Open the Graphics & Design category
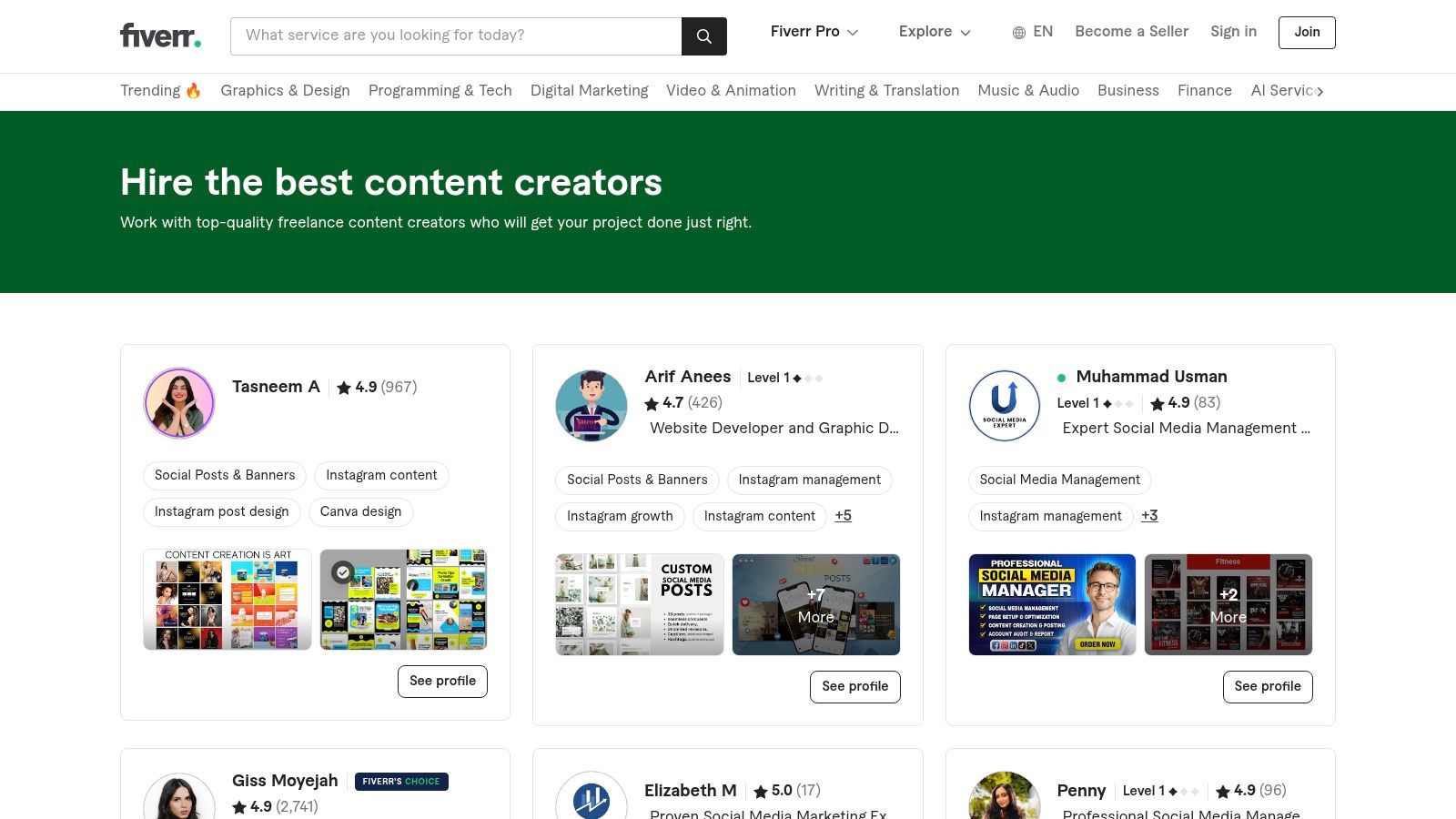 tap(285, 90)
